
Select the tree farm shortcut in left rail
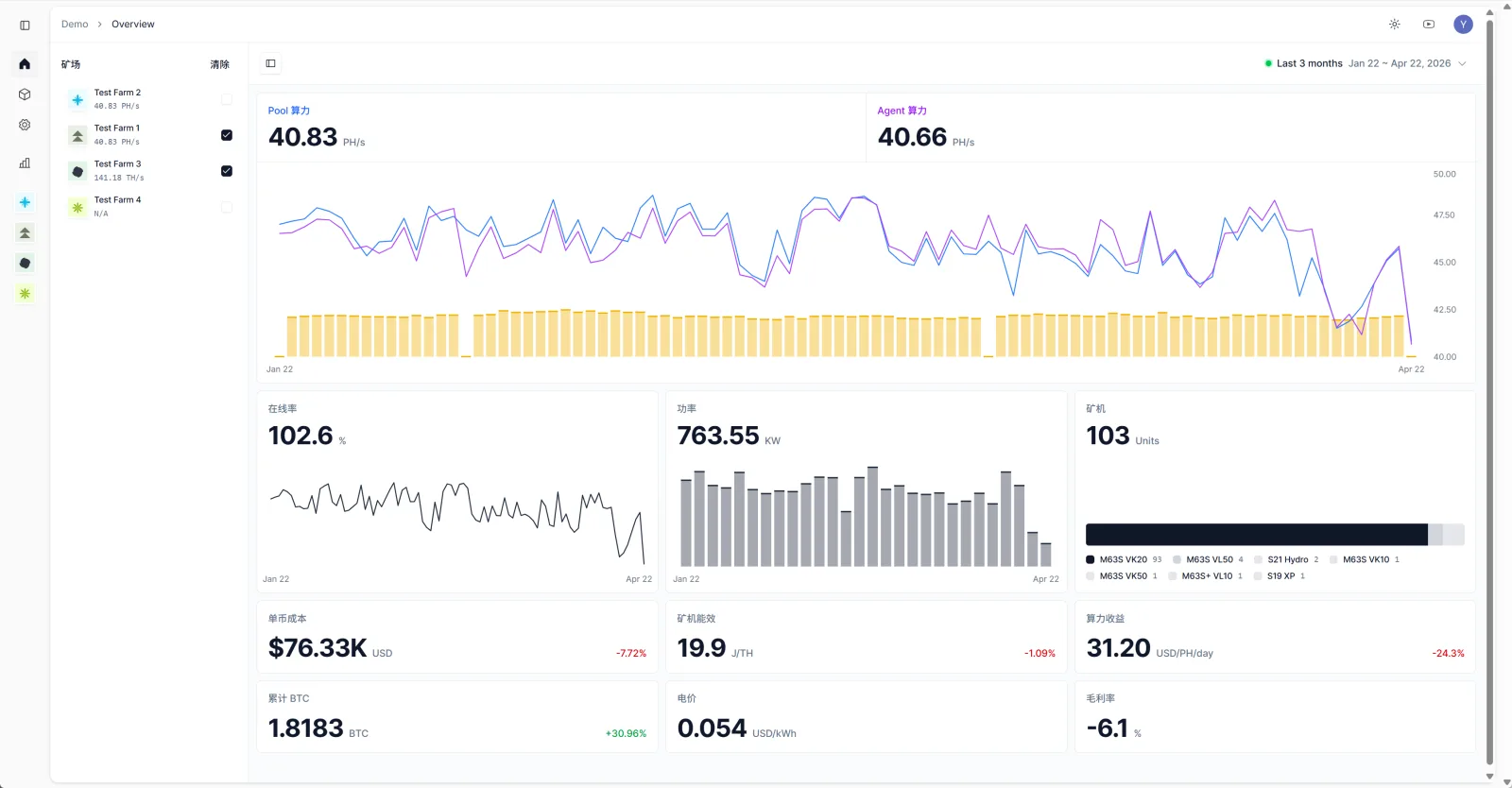click(25, 232)
